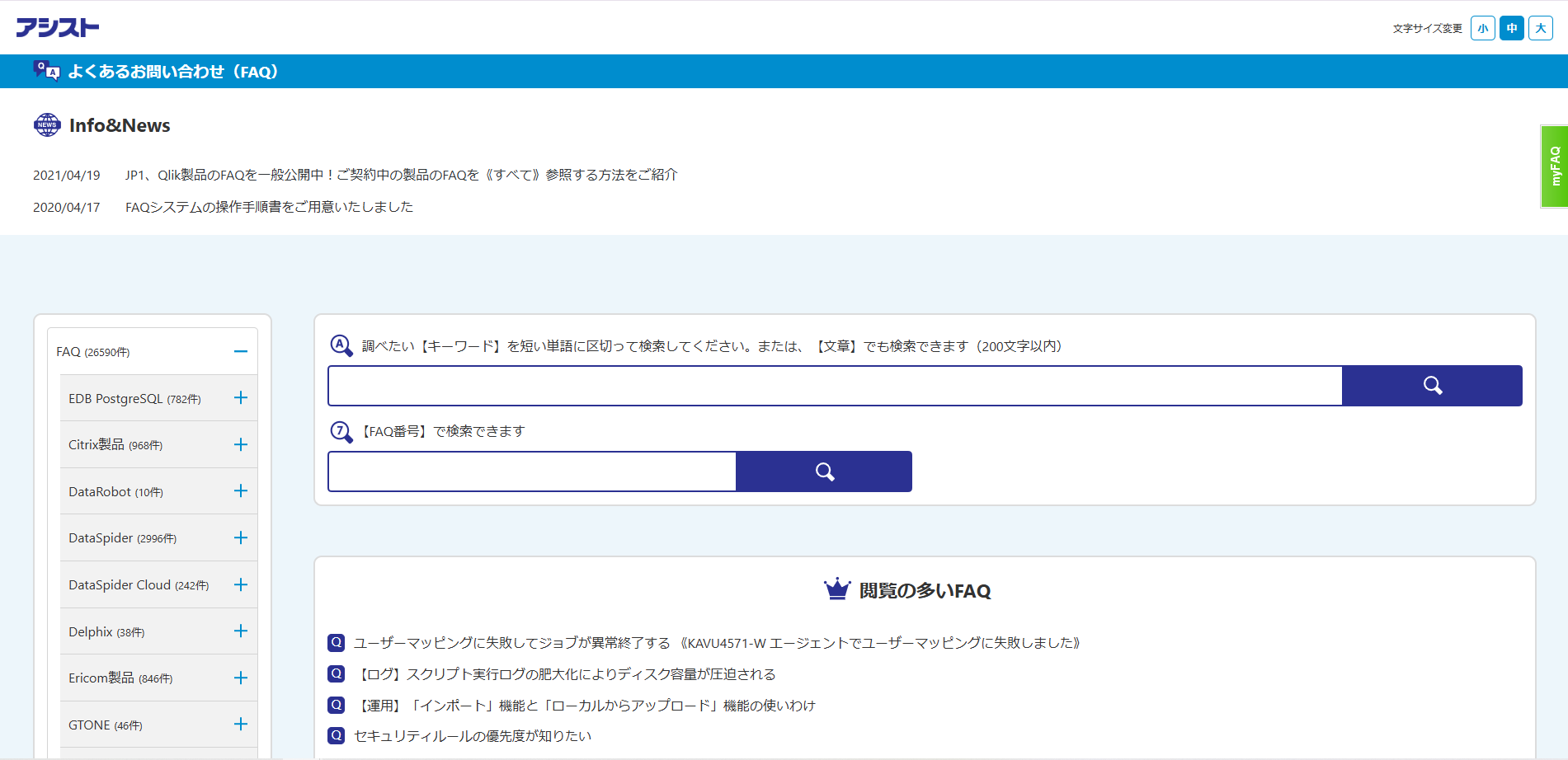Click the Info&News globe icon

(x=46, y=125)
